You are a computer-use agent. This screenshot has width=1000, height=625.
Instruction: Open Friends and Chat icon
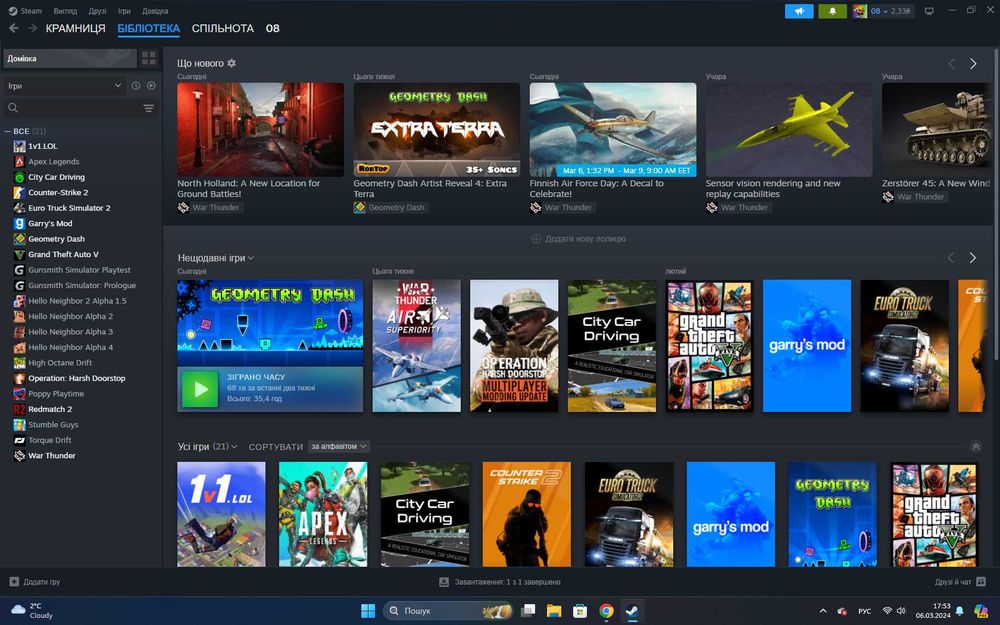point(981,582)
